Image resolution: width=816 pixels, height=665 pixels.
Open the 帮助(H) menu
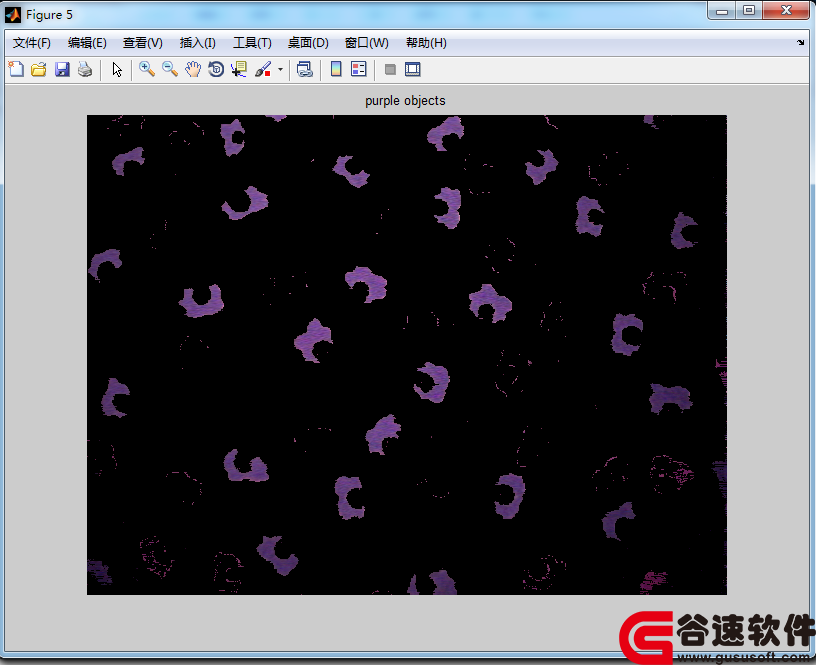tap(426, 43)
